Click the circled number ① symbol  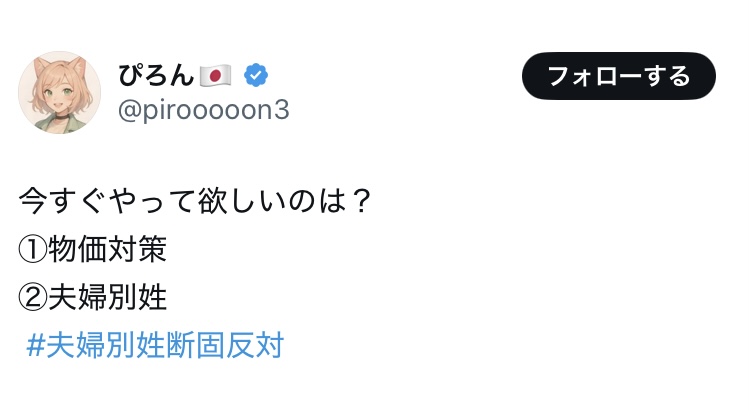coord(33,249)
